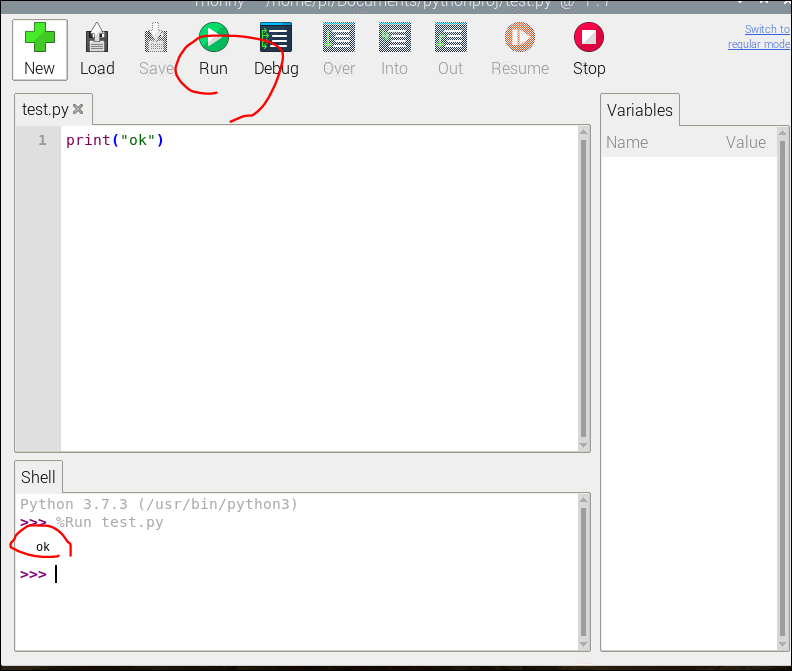The image size is (792, 671).
Task: Close the test.py tab with its x icon
Action: (x=78, y=109)
